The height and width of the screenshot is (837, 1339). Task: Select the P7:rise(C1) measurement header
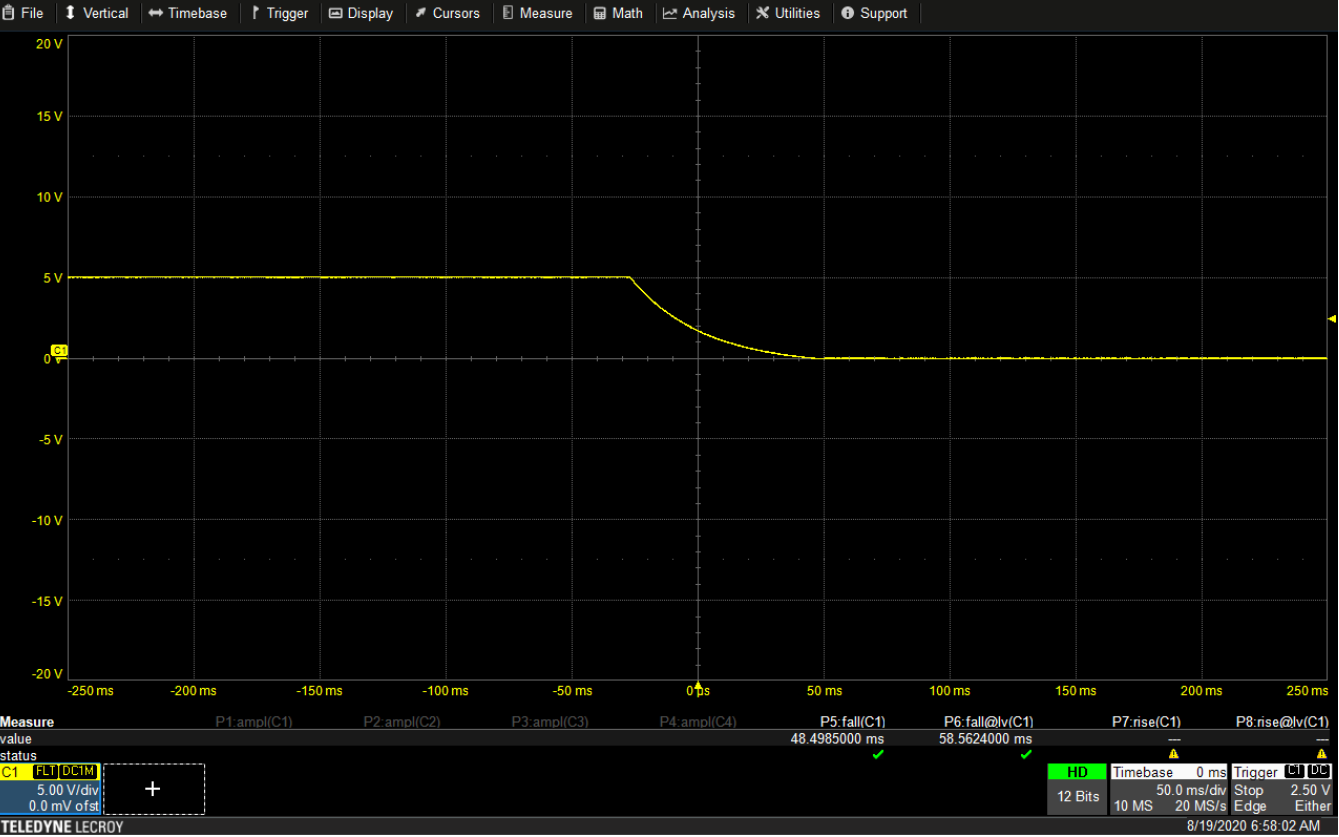1146,722
